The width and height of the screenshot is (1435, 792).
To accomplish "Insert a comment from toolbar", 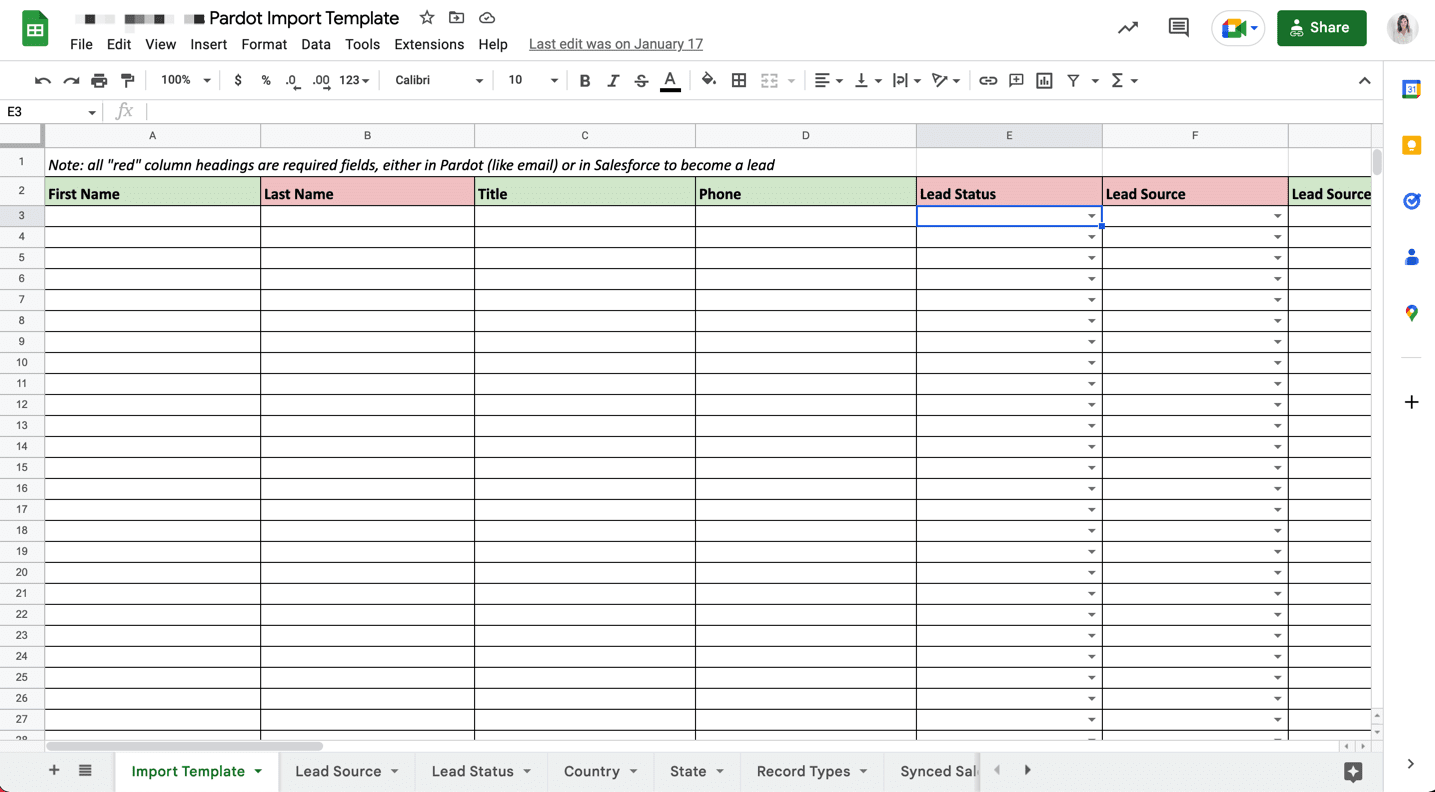I will click(x=1016, y=80).
